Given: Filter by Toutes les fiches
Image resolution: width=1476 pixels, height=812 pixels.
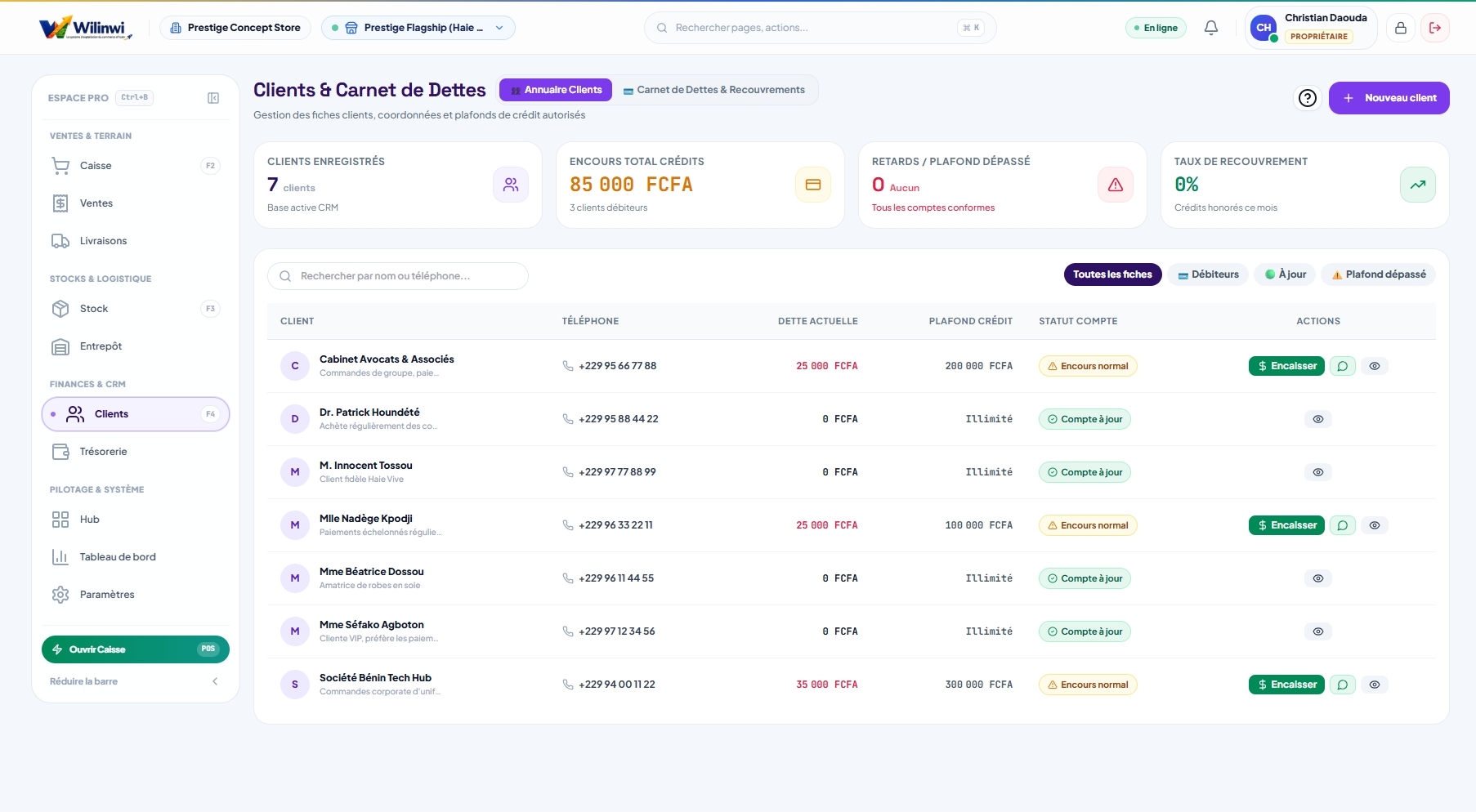Looking at the screenshot, I should pos(1112,274).
